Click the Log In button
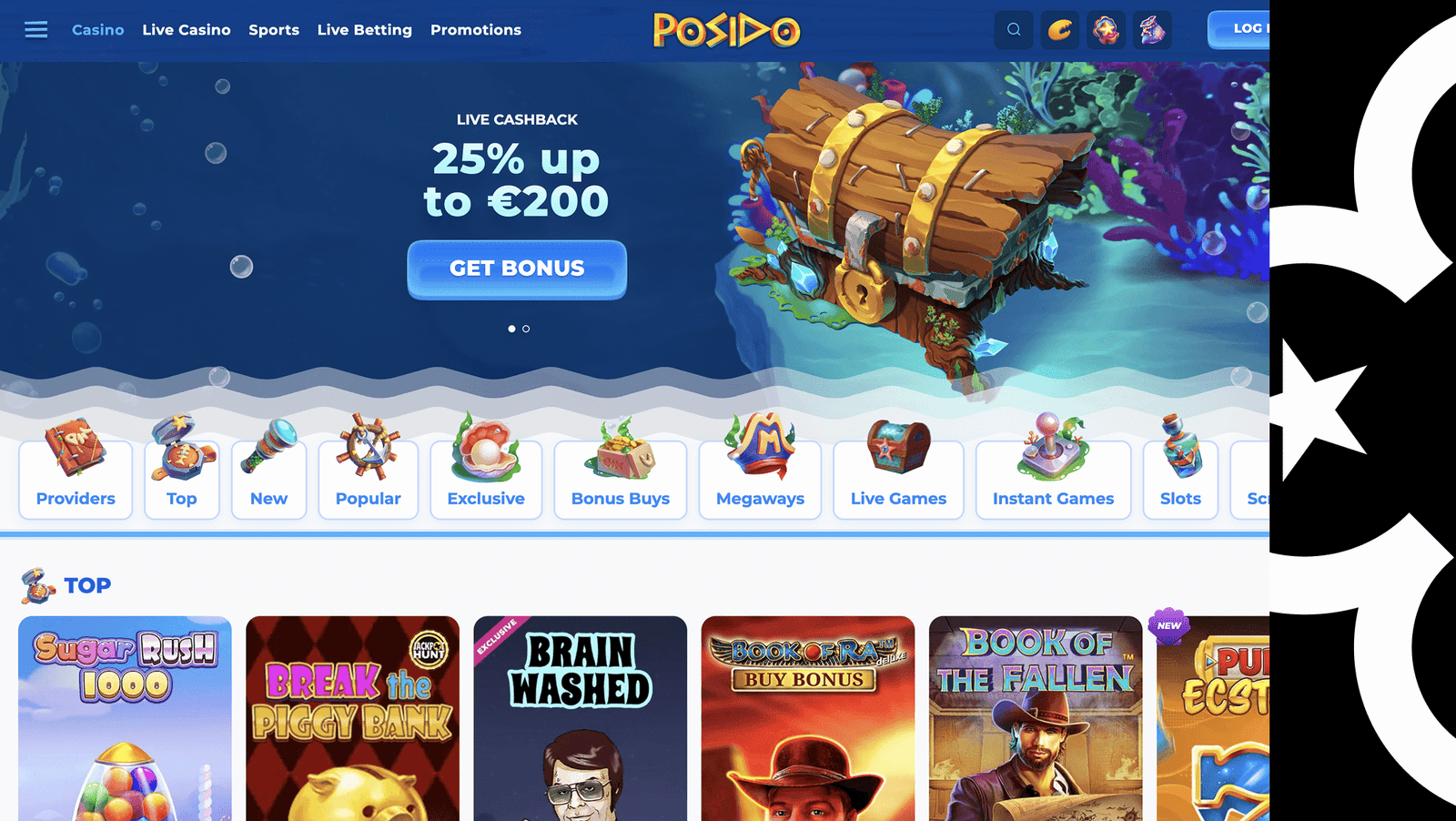Screen dimensions: 1456x821 (1239, 29)
